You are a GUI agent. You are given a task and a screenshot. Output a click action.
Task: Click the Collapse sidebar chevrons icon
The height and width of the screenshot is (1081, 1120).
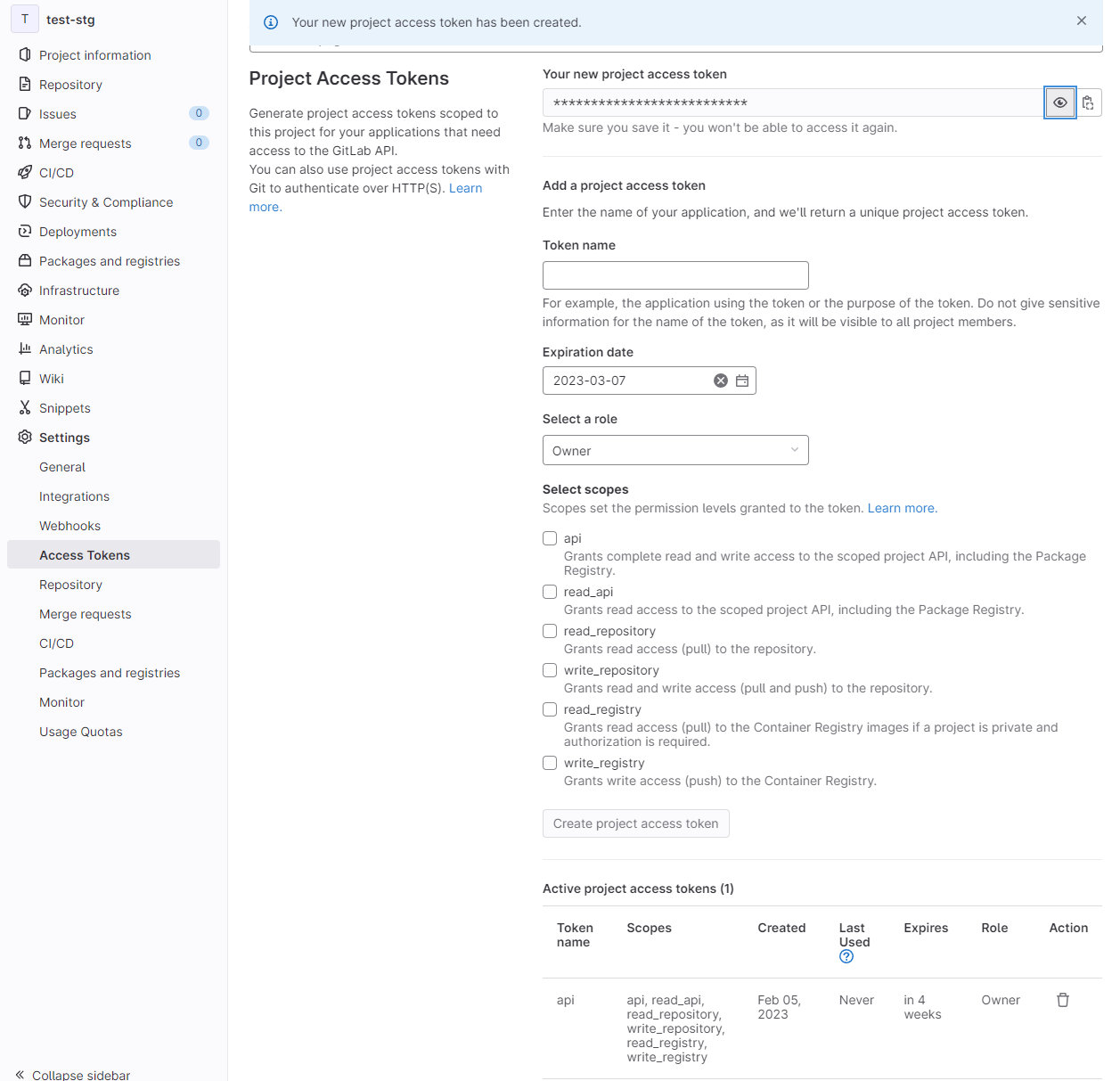[20, 1075]
